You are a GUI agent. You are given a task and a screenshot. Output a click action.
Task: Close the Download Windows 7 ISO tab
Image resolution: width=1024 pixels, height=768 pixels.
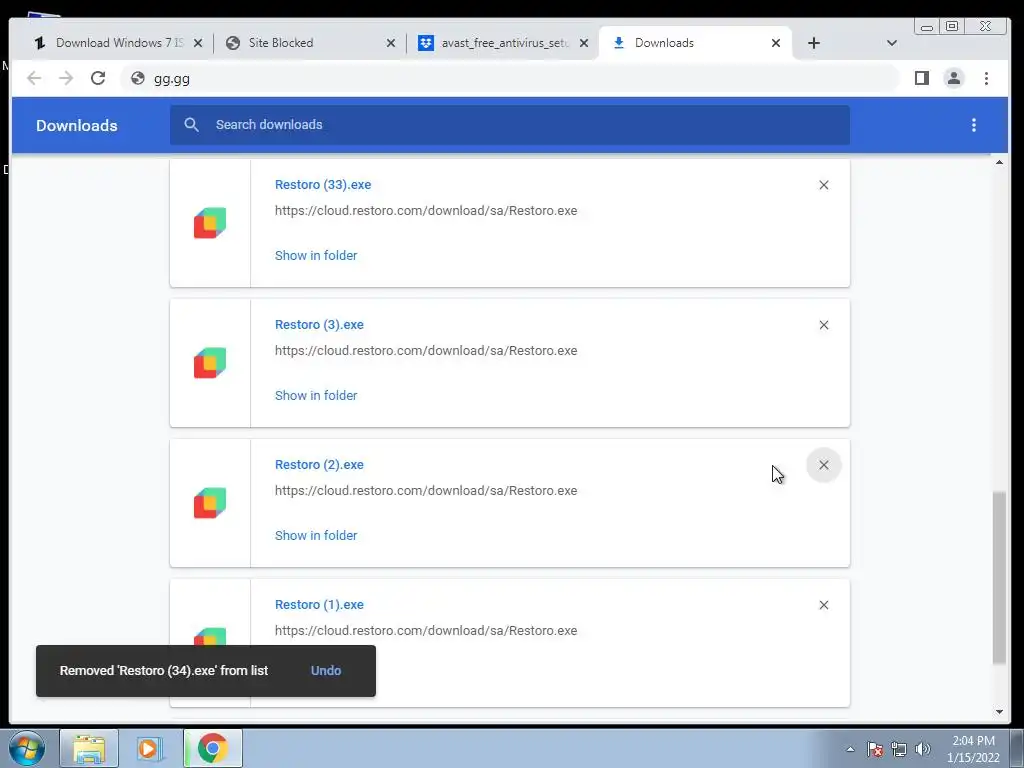tap(198, 43)
